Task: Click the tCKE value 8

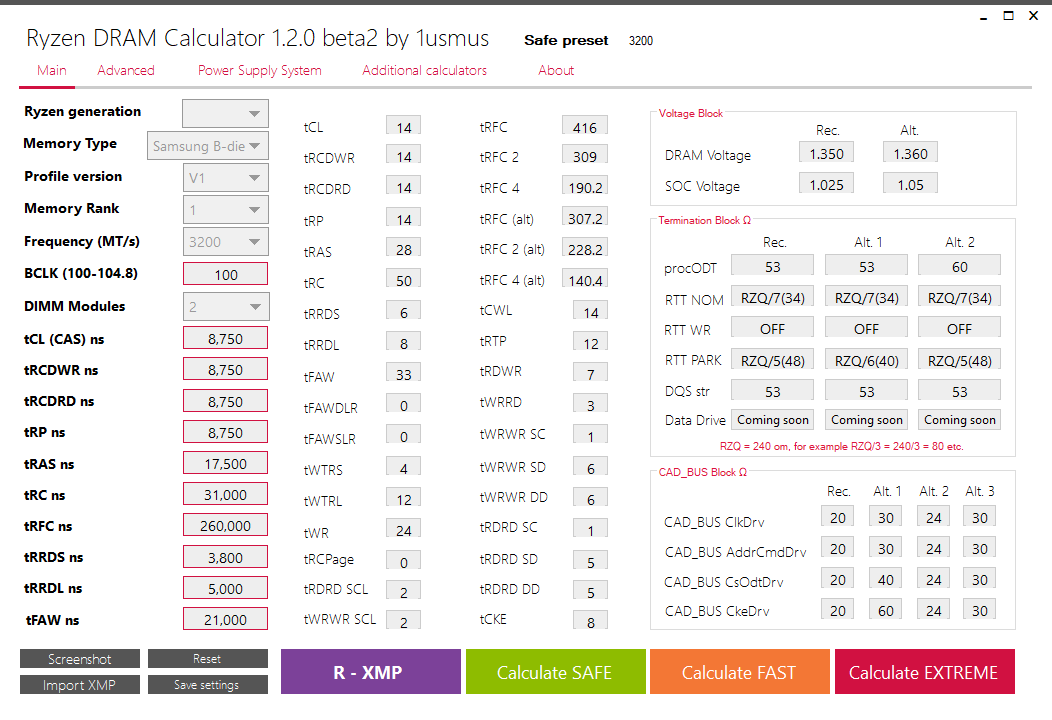Action: (x=590, y=621)
